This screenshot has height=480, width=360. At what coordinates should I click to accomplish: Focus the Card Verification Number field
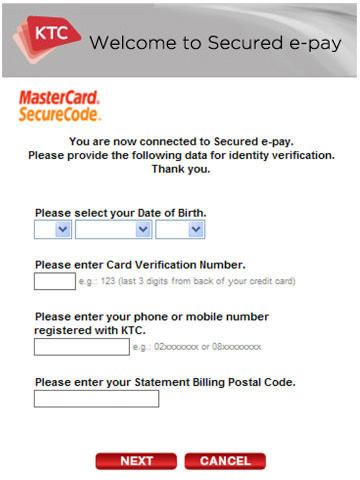point(55,281)
